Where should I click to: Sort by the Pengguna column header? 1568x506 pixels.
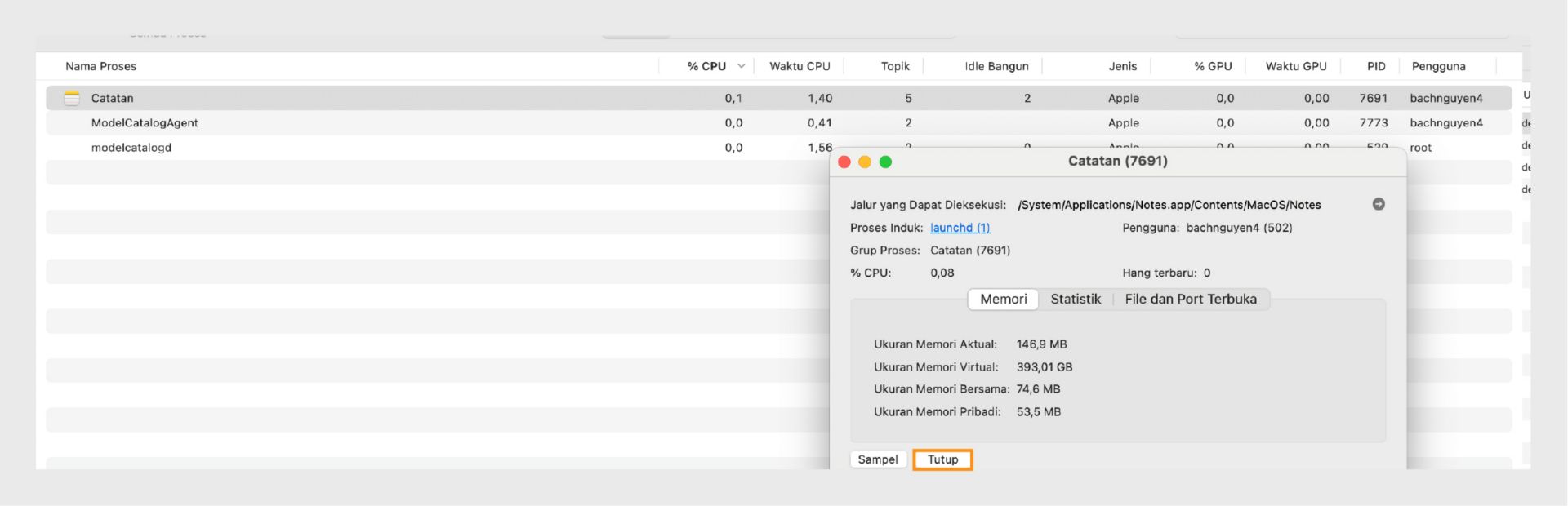pyautogui.click(x=1438, y=66)
